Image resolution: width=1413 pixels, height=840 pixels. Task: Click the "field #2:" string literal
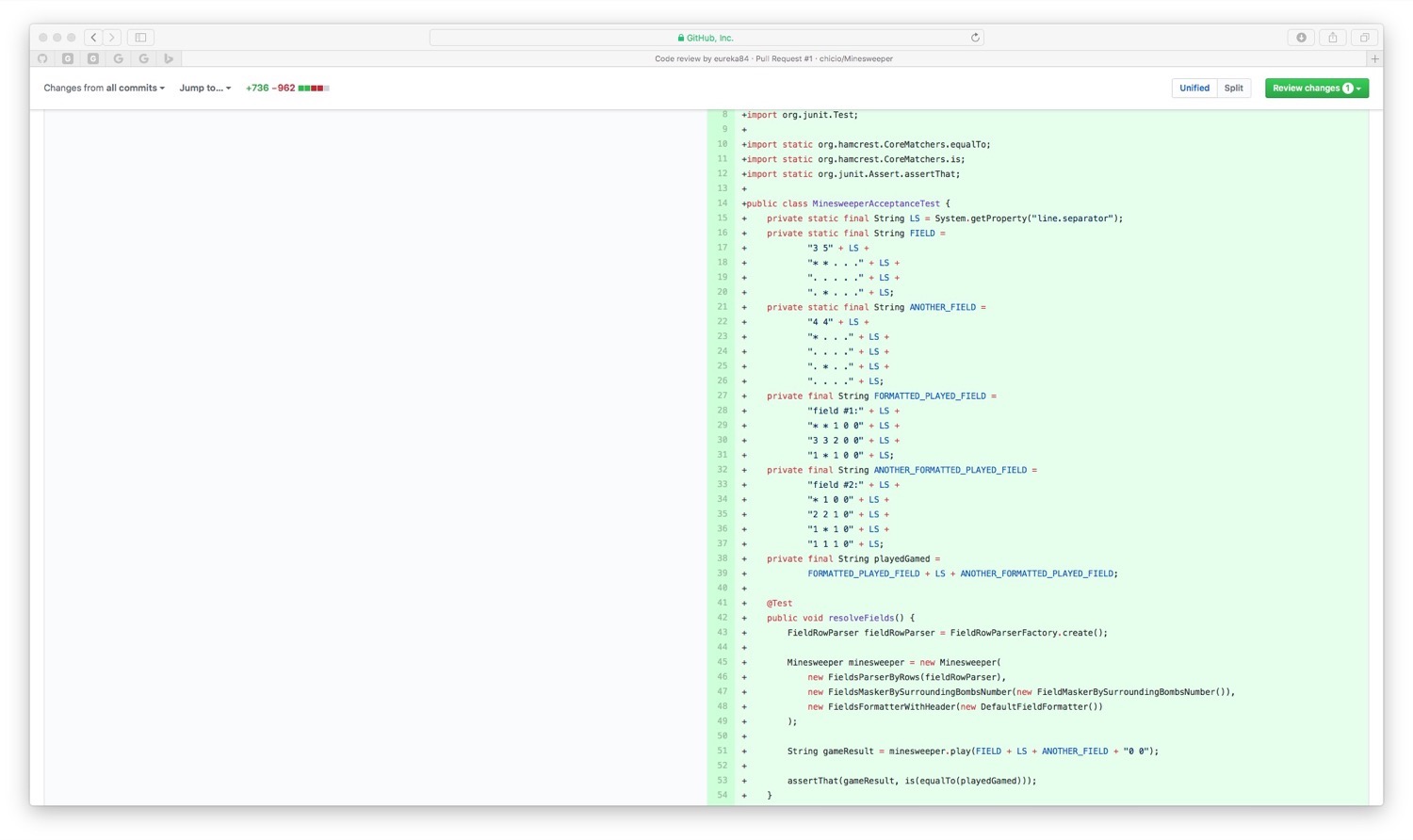[x=836, y=485]
